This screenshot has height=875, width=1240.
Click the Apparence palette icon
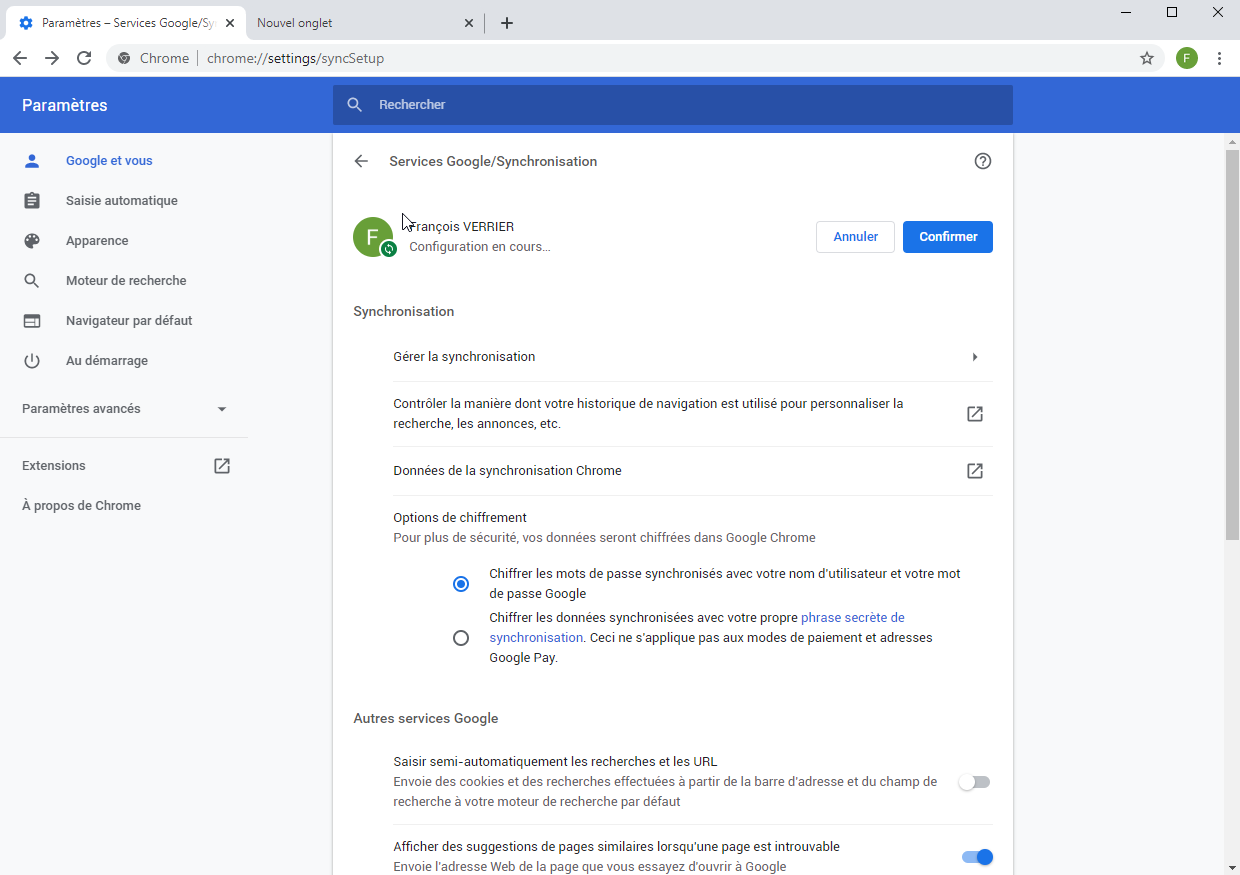(x=32, y=240)
